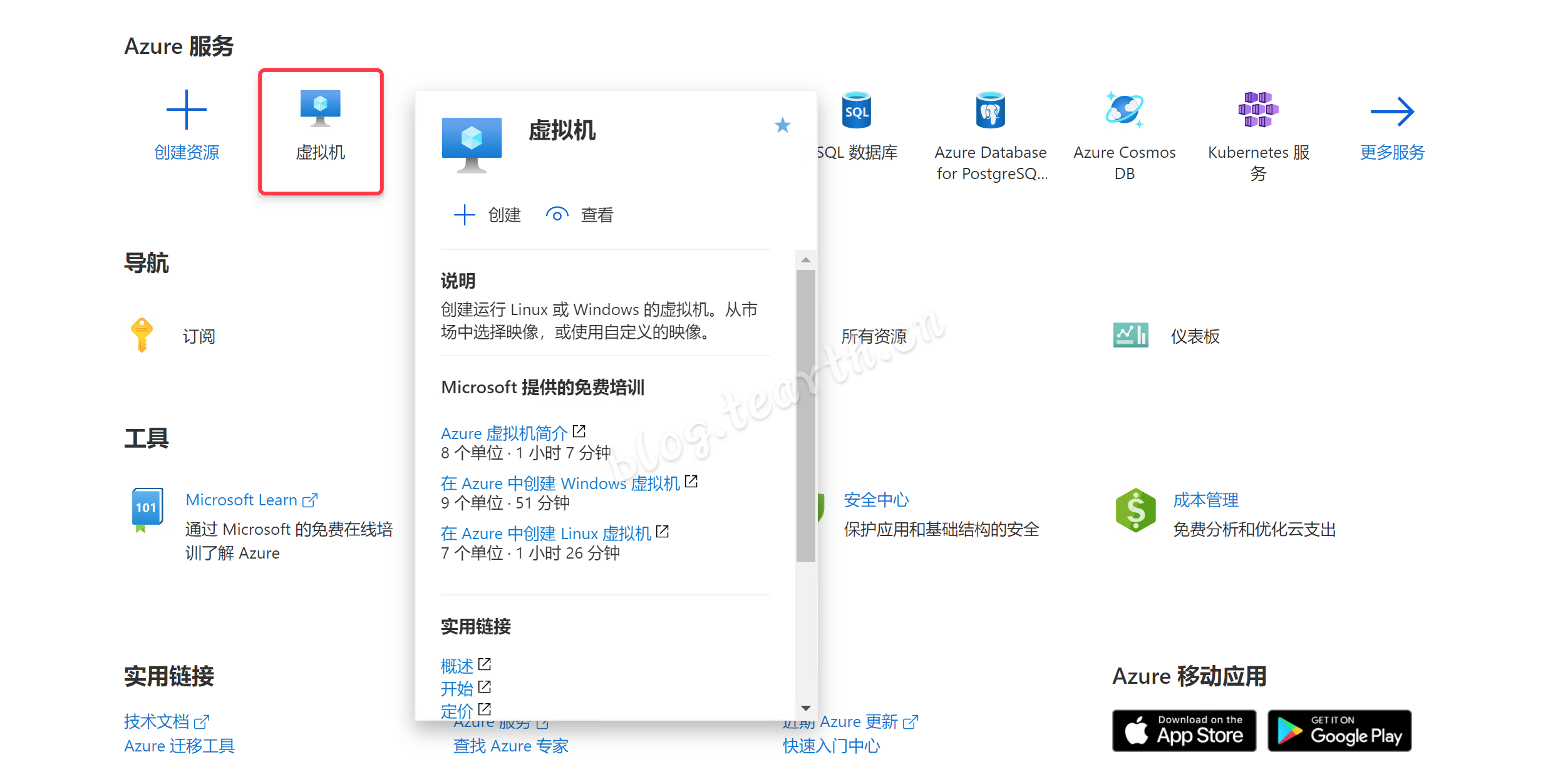The width and height of the screenshot is (1548, 784).
Task: Click Download on the App Store badge
Action: [1184, 730]
